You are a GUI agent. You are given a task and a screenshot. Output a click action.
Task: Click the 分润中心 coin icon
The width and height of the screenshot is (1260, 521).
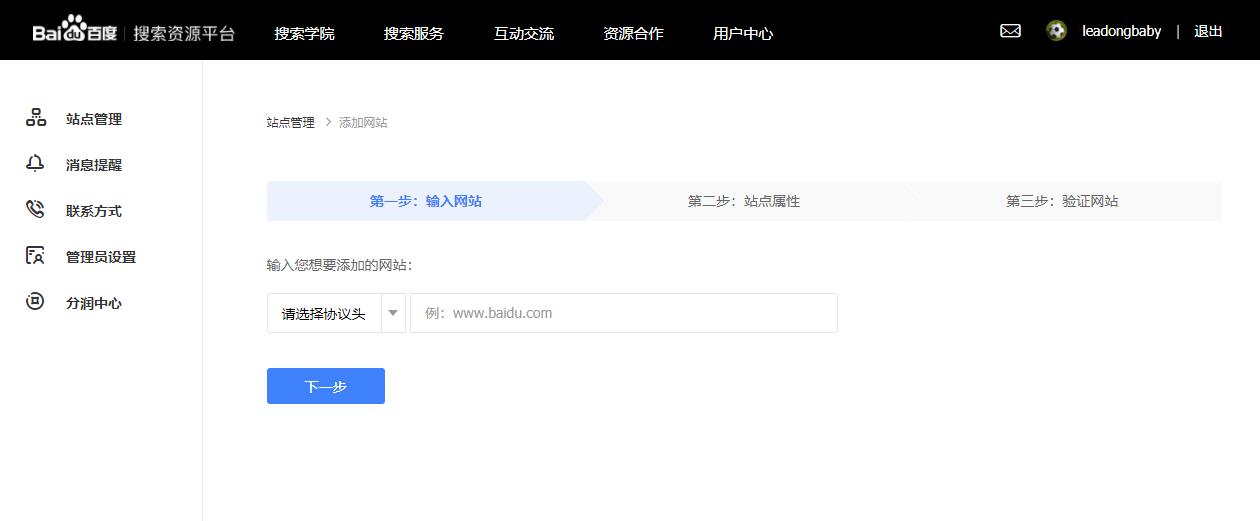pos(35,302)
